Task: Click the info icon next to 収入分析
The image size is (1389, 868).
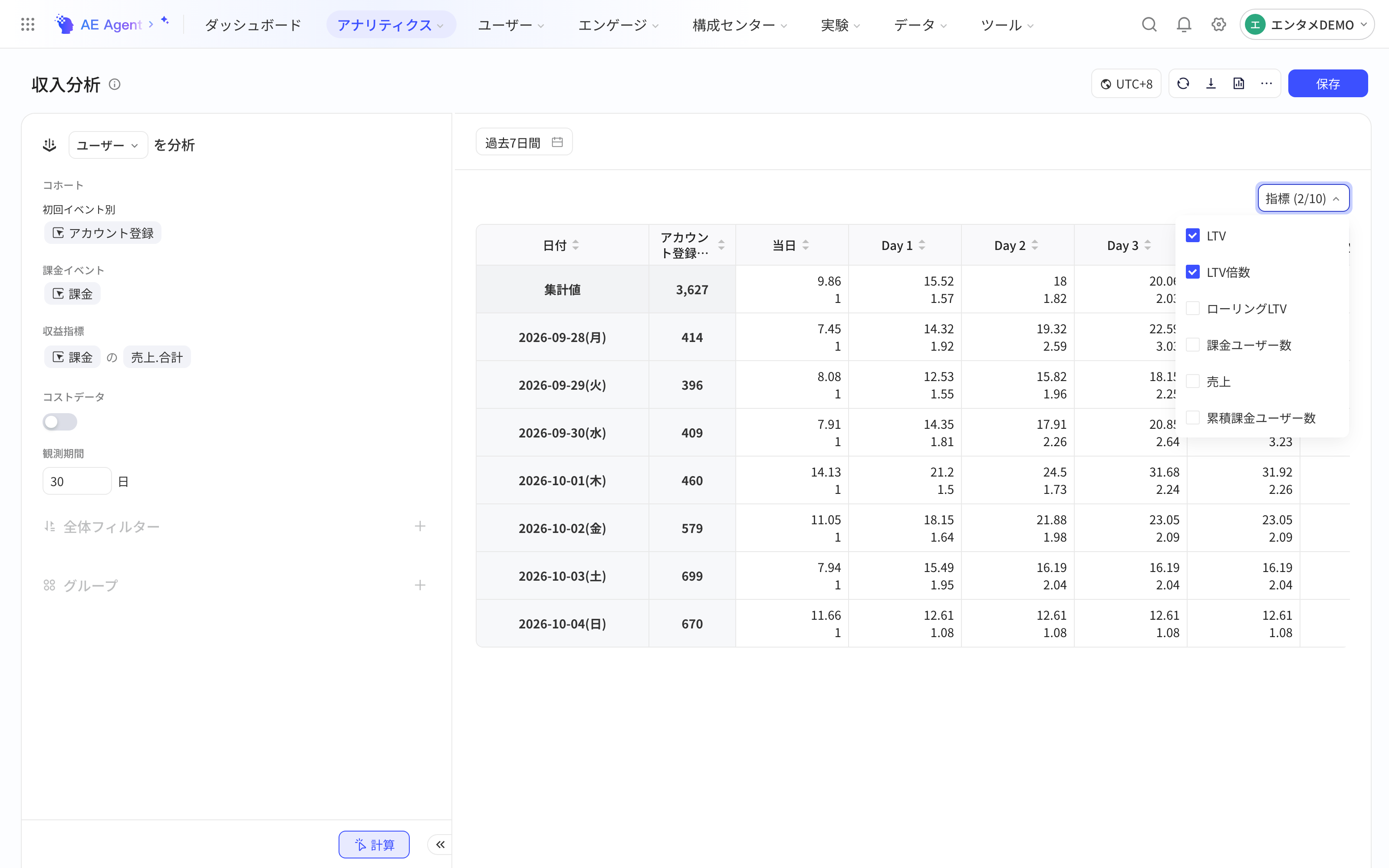Action: [x=115, y=84]
